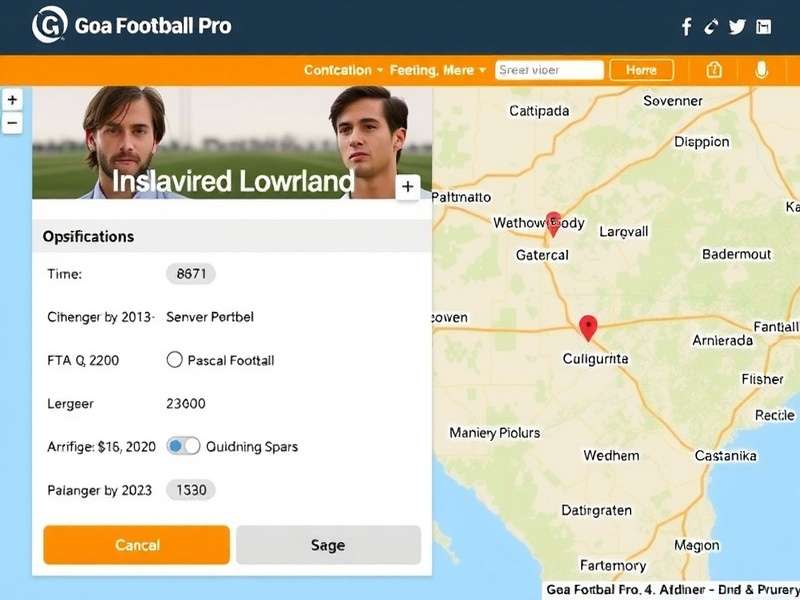Disable the Quidning Spars toggle
The height and width of the screenshot is (600, 800).
point(186,446)
